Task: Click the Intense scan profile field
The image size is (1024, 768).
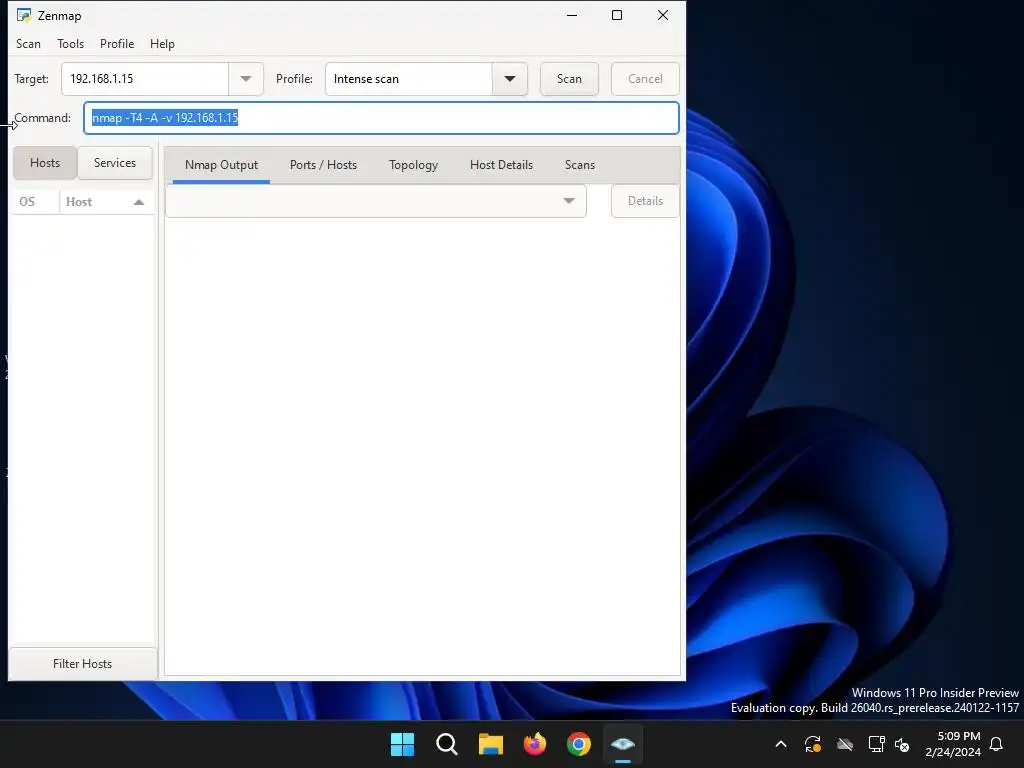Action: pyautogui.click(x=408, y=79)
